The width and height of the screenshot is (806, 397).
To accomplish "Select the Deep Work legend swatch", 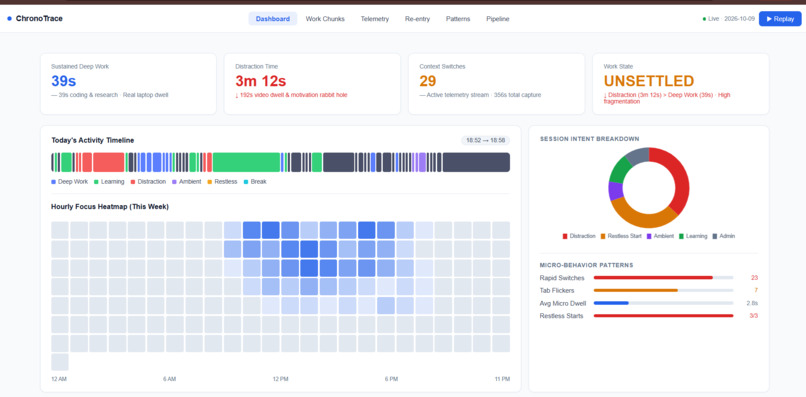I will (x=53, y=182).
